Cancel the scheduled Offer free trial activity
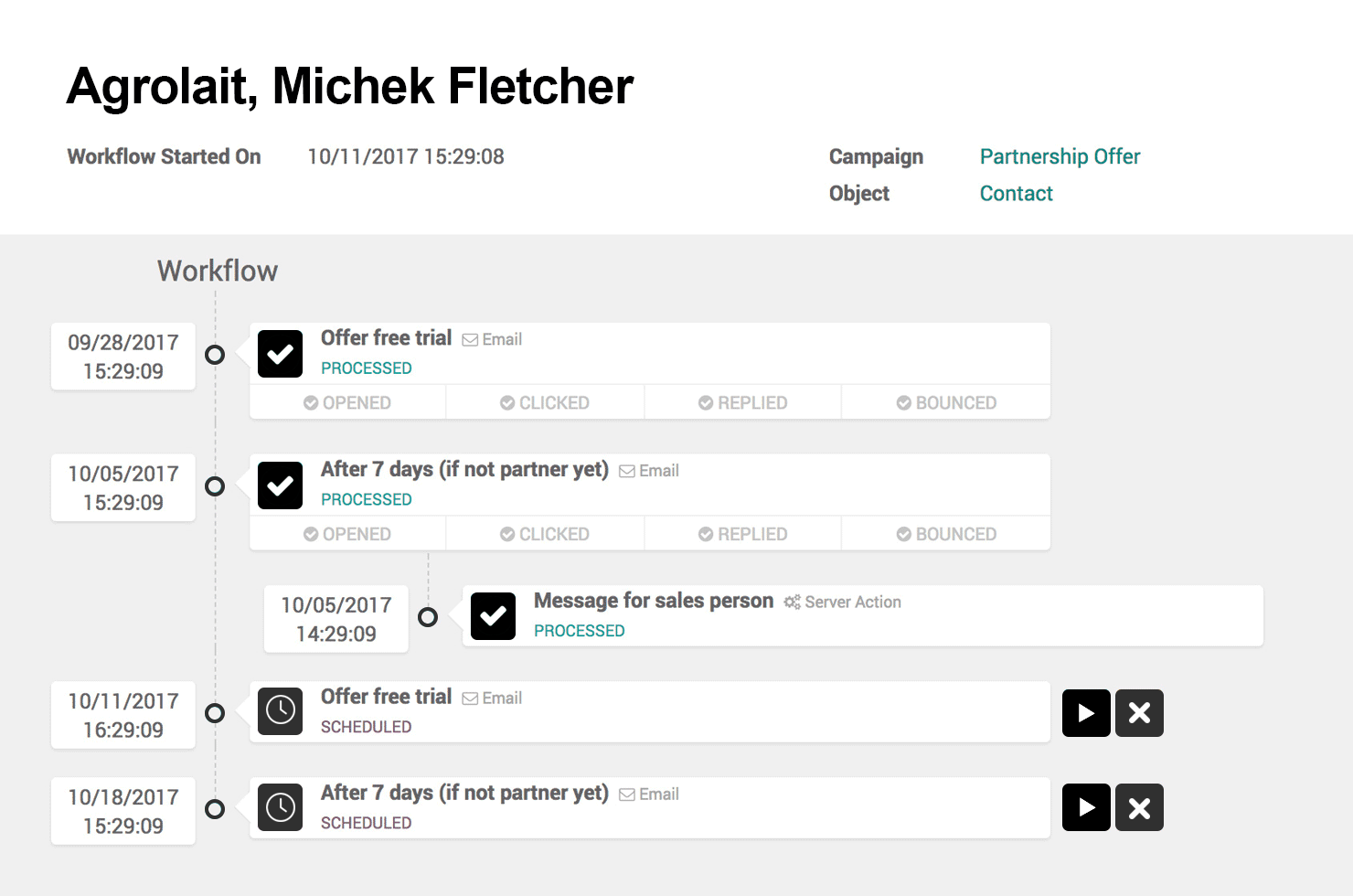1353x896 pixels. (x=1139, y=713)
